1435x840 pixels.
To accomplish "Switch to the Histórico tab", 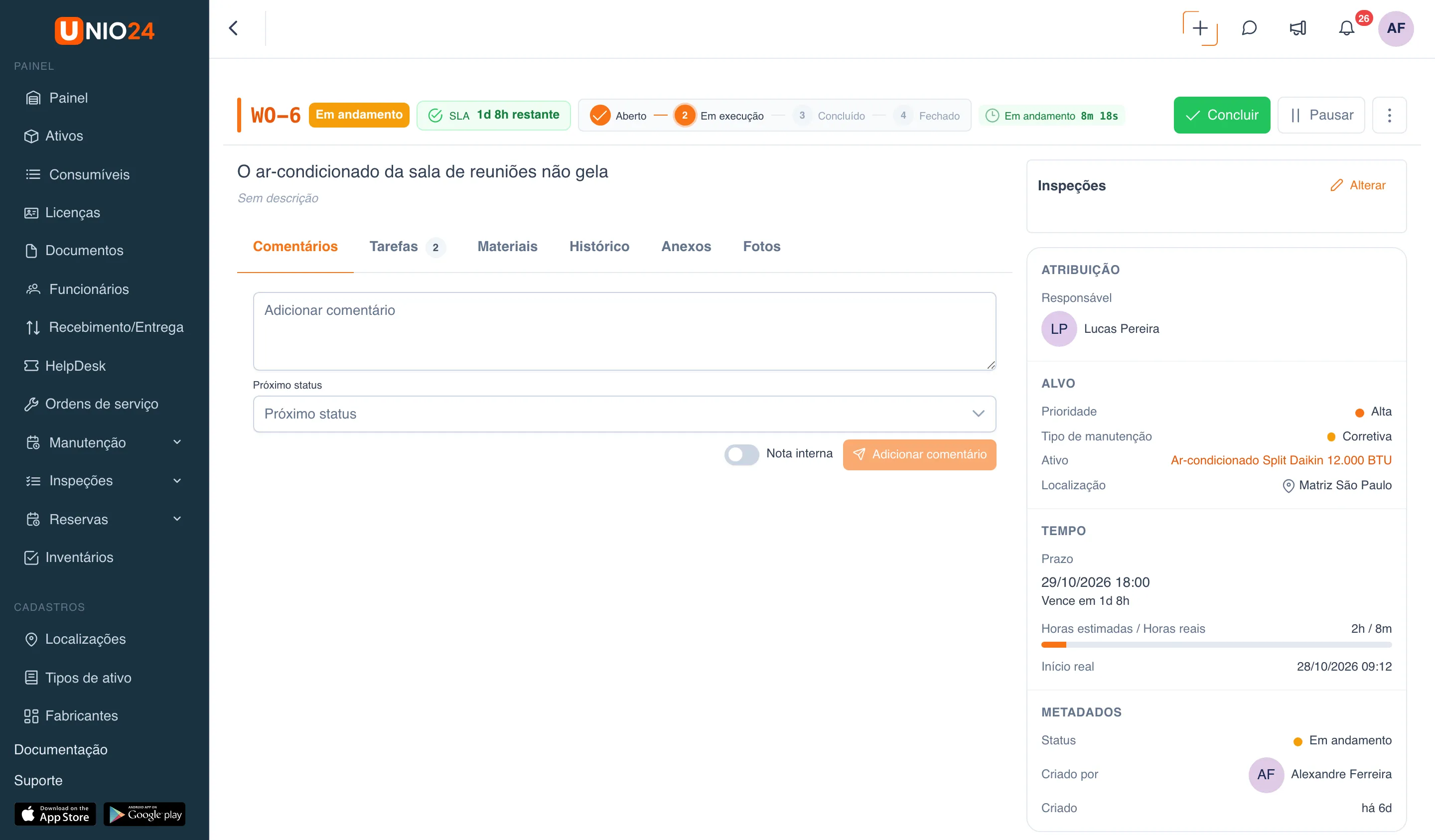I will click(599, 247).
